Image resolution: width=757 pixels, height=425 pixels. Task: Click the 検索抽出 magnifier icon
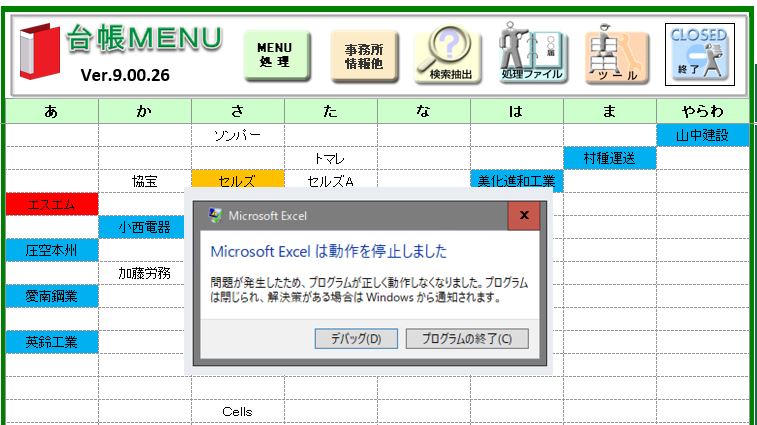449,55
